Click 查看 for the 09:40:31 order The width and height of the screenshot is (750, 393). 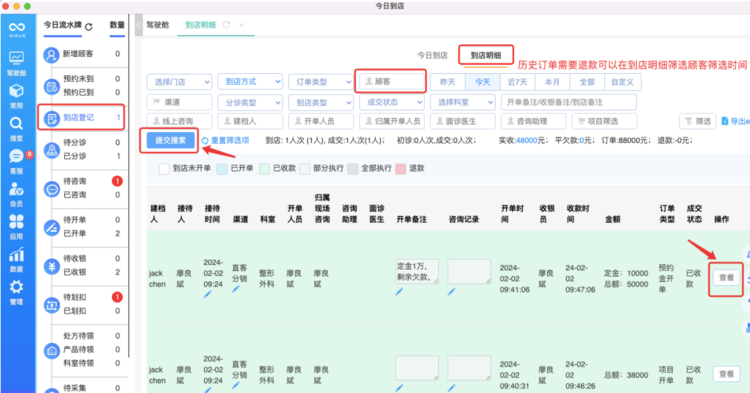(726, 374)
